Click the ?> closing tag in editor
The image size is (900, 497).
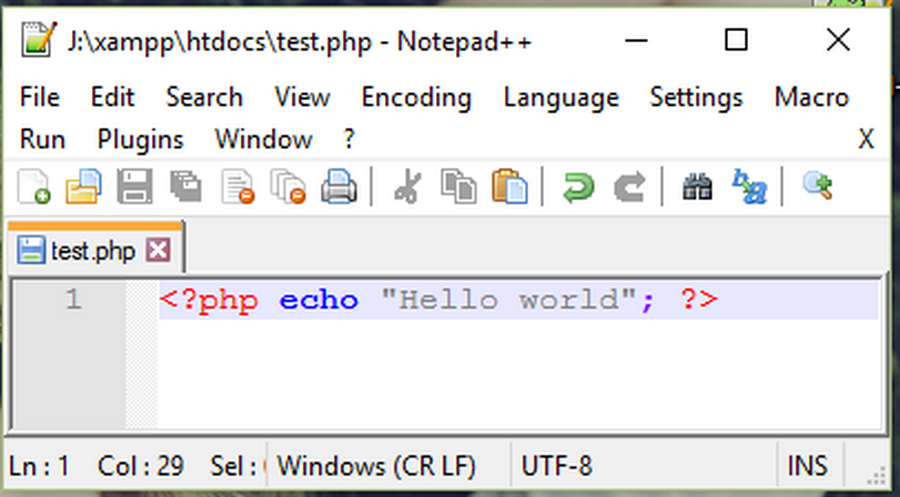click(699, 300)
